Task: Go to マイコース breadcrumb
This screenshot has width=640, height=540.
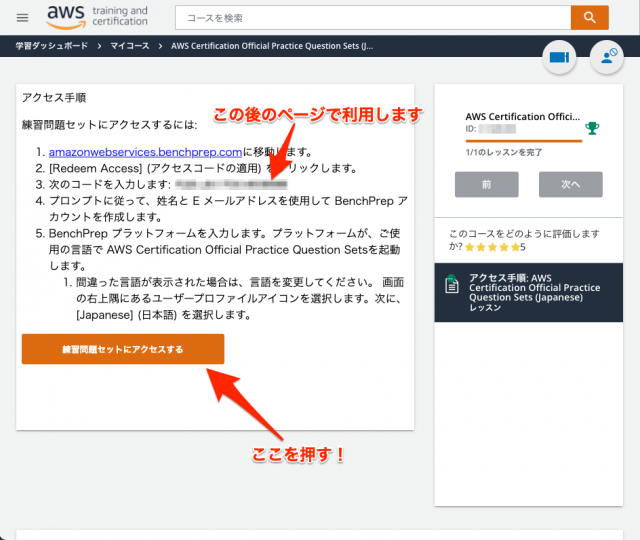Action: (130, 46)
